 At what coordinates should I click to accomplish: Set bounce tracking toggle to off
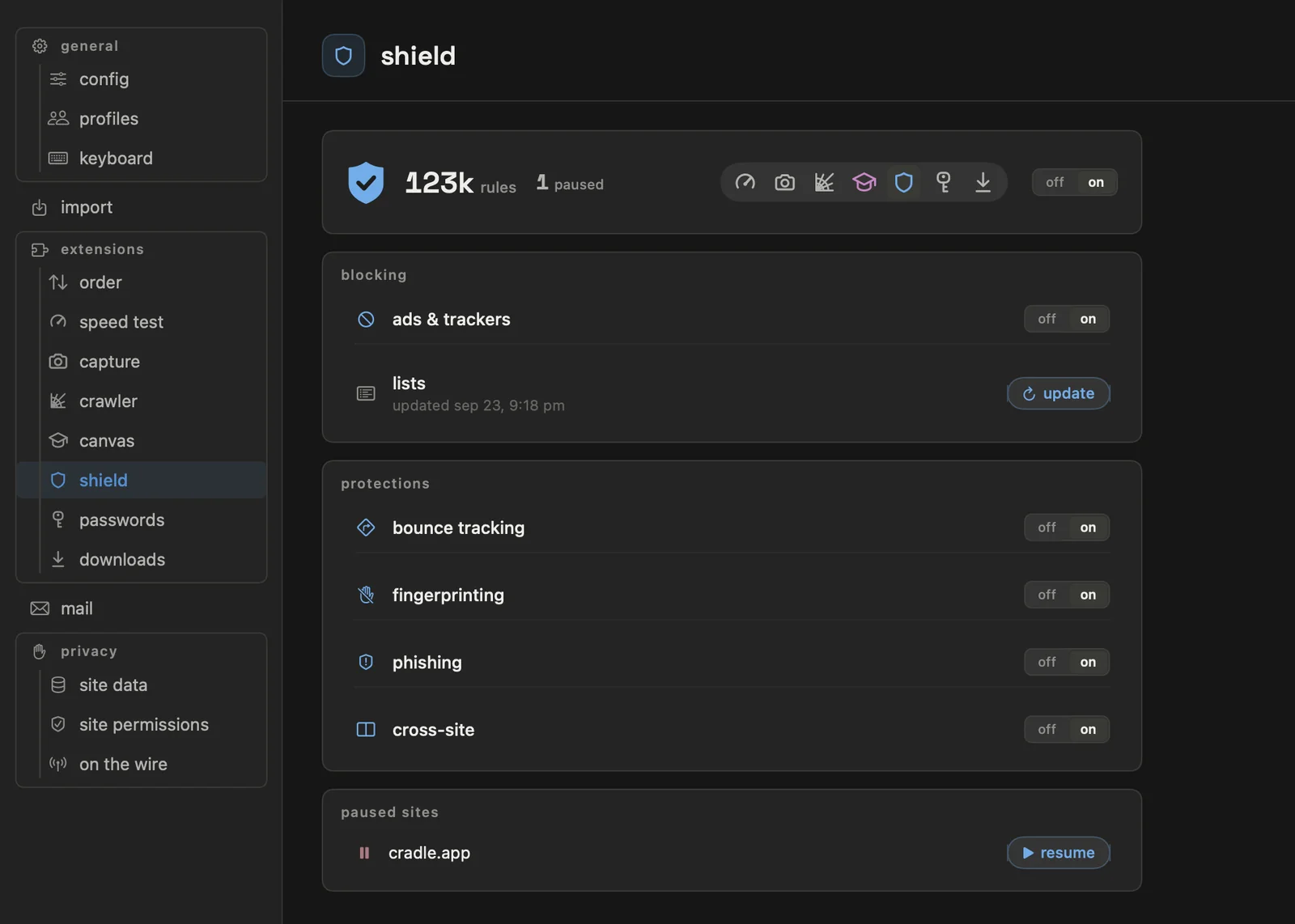(x=1047, y=528)
